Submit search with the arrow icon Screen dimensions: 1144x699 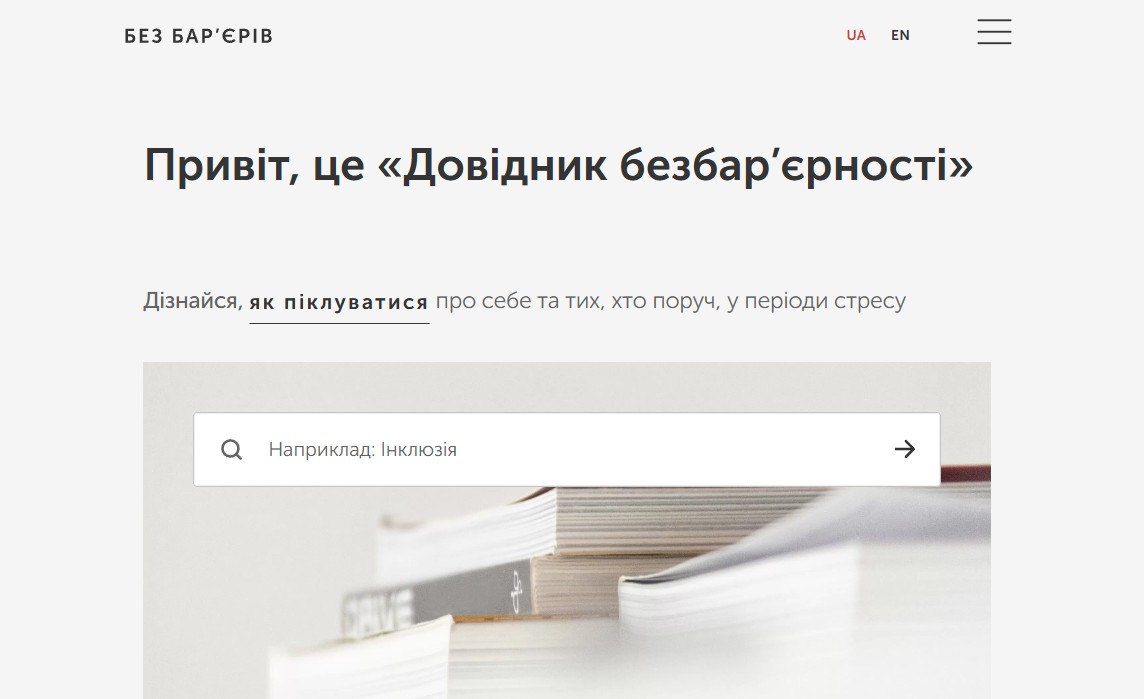(x=904, y=450)
